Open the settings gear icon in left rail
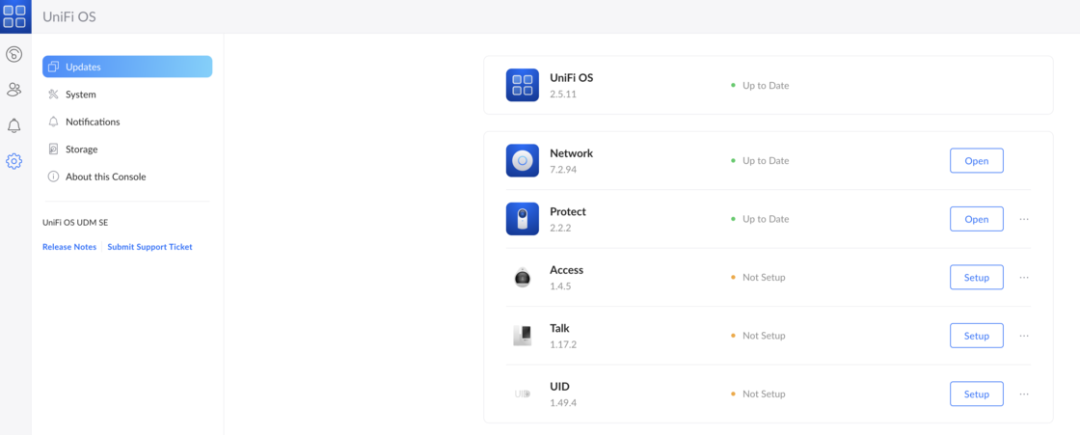The width and height of the screenshot is (1080, 435). pyautogui.click(x=14, y=162)
